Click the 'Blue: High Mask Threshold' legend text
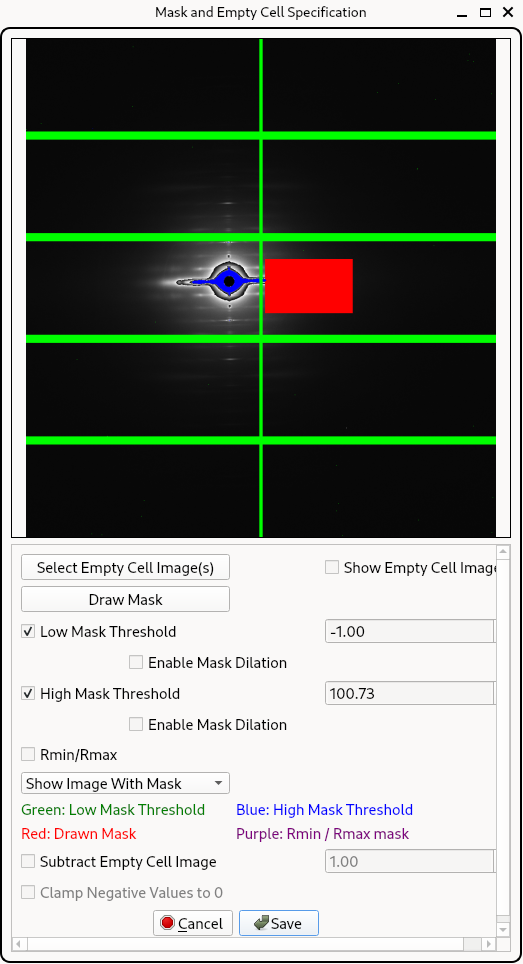Viewport: 523px width, 964px height. (324, 810)
